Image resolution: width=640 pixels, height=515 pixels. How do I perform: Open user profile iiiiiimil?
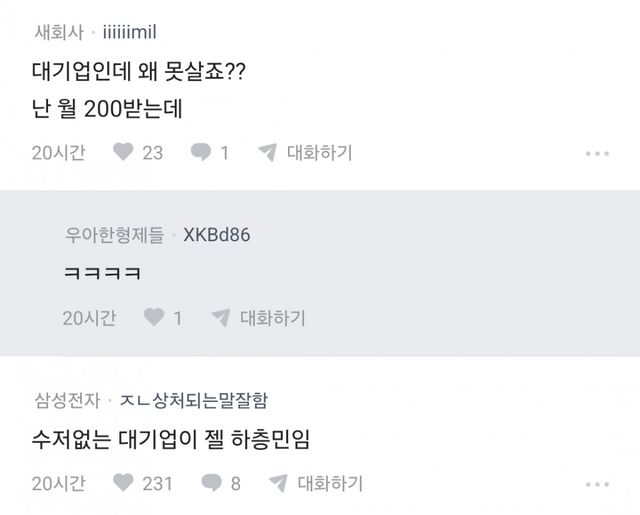click(129, 32)
